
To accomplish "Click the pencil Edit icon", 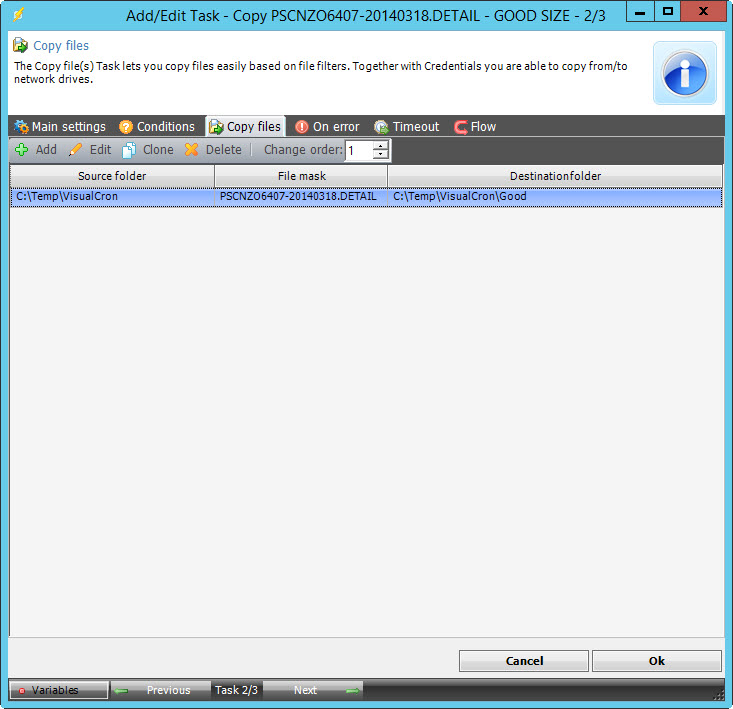I will tap(76, 150).
